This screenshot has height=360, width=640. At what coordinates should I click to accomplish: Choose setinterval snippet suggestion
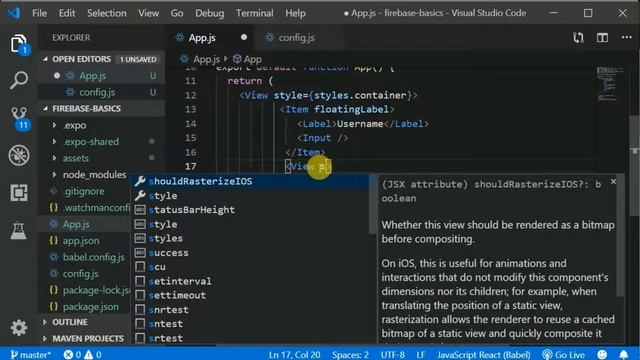click(x=250, y=281)
